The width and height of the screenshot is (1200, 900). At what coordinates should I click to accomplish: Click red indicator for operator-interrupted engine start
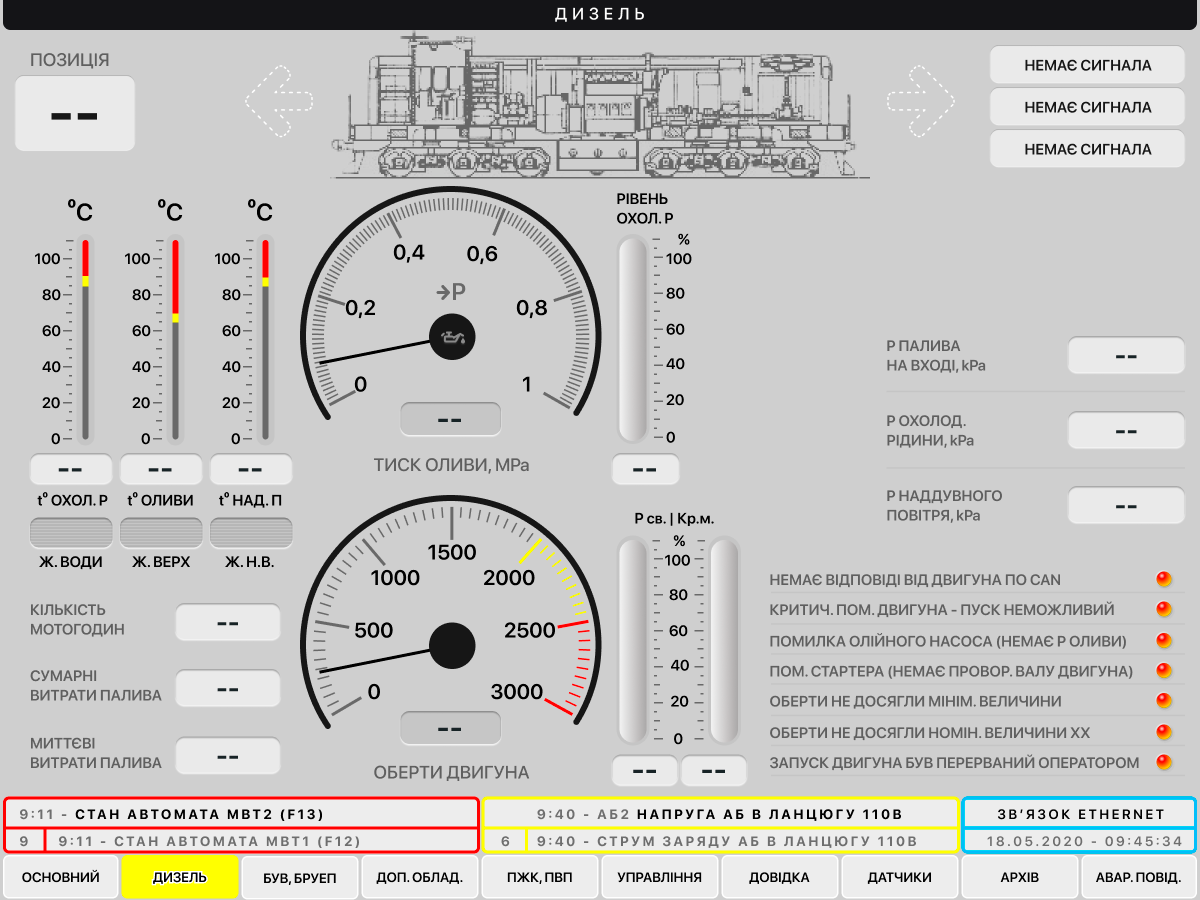pos(1163,762)
